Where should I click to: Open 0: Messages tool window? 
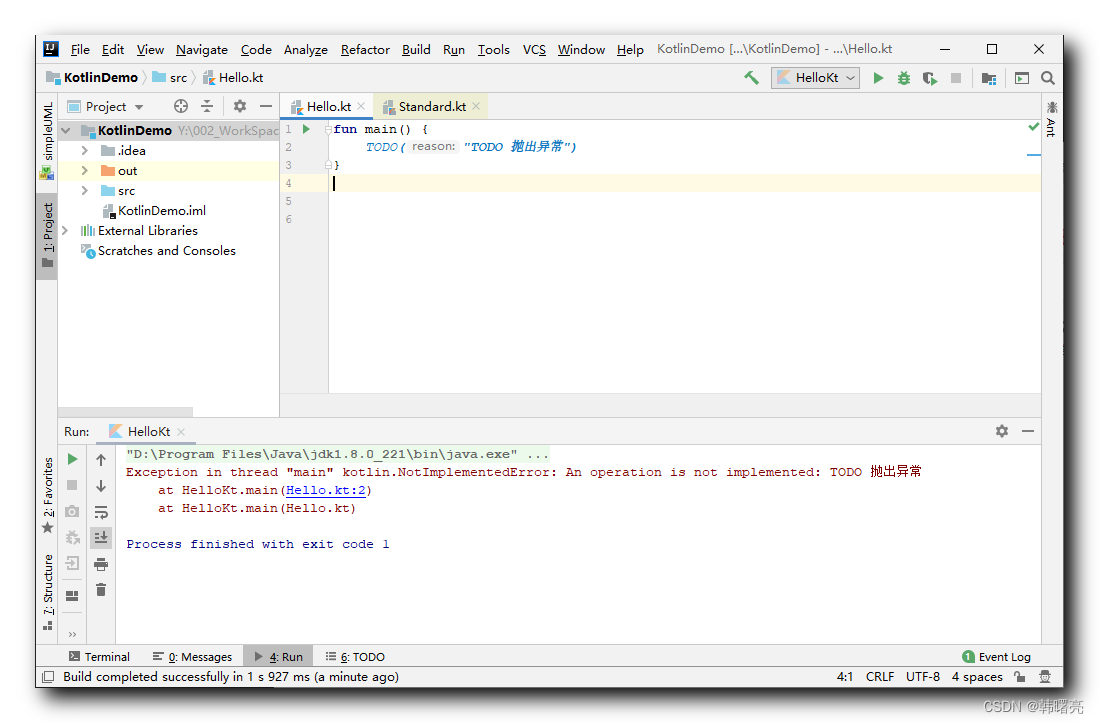tap(192, 656)
